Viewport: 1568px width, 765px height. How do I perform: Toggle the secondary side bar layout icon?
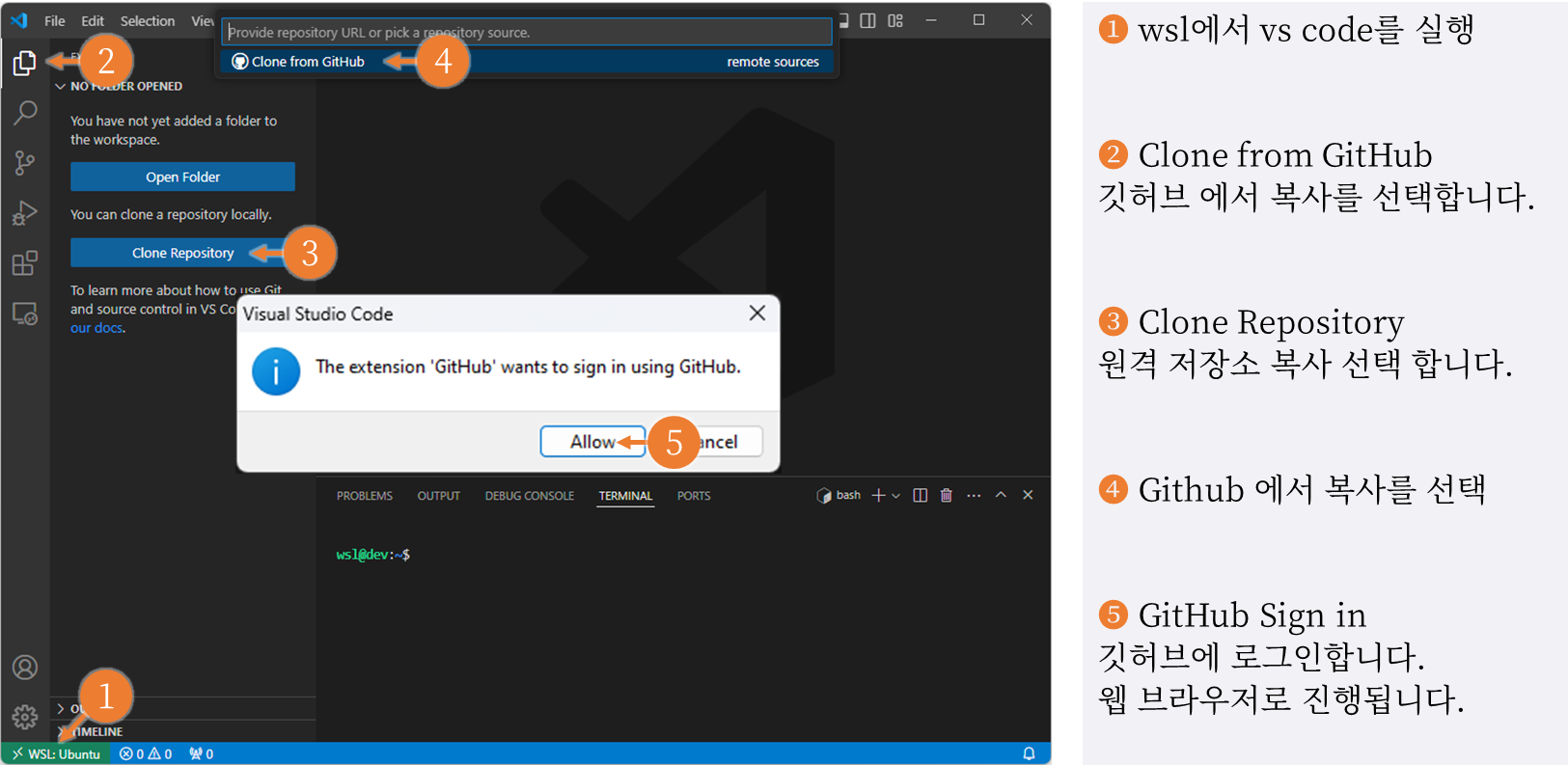[868, 20]
